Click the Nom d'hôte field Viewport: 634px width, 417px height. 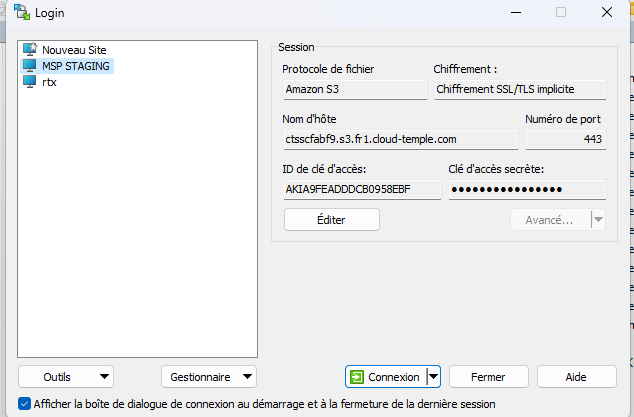click(398, 140)
